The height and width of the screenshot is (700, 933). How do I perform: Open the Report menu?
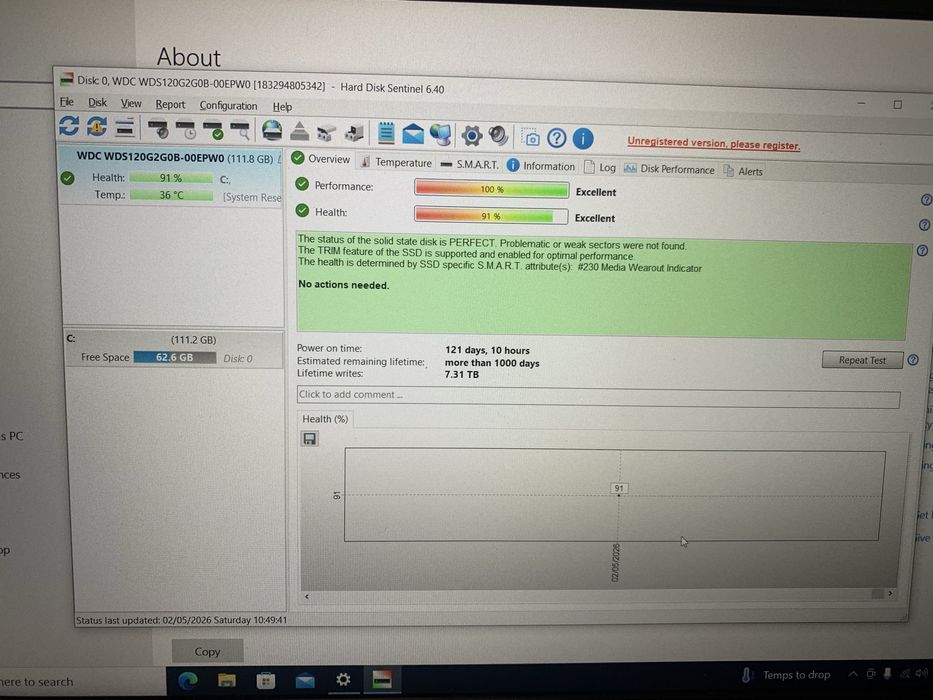tap(170, 105)
